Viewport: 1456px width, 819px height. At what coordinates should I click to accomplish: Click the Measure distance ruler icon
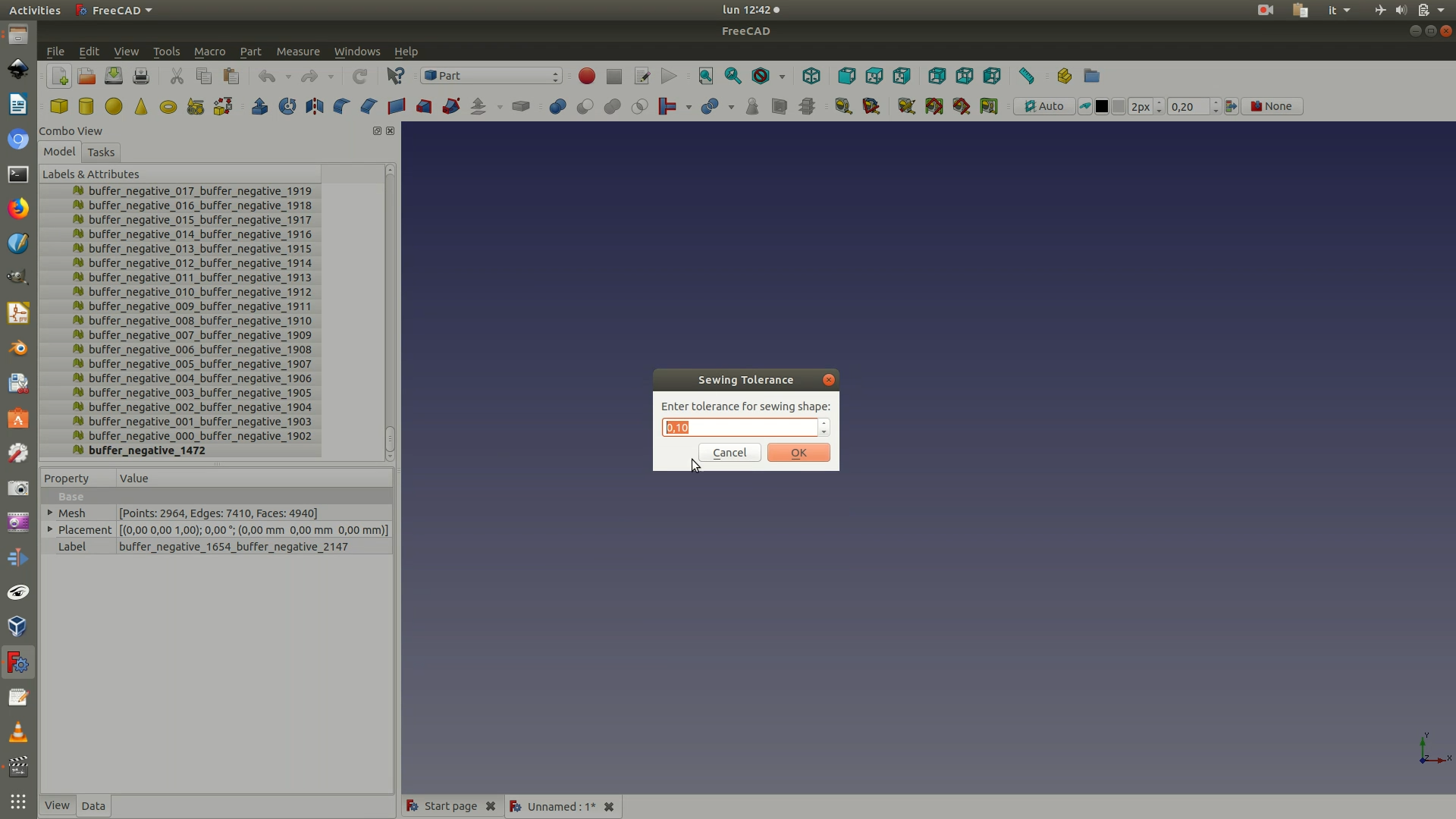[1026, 76]
